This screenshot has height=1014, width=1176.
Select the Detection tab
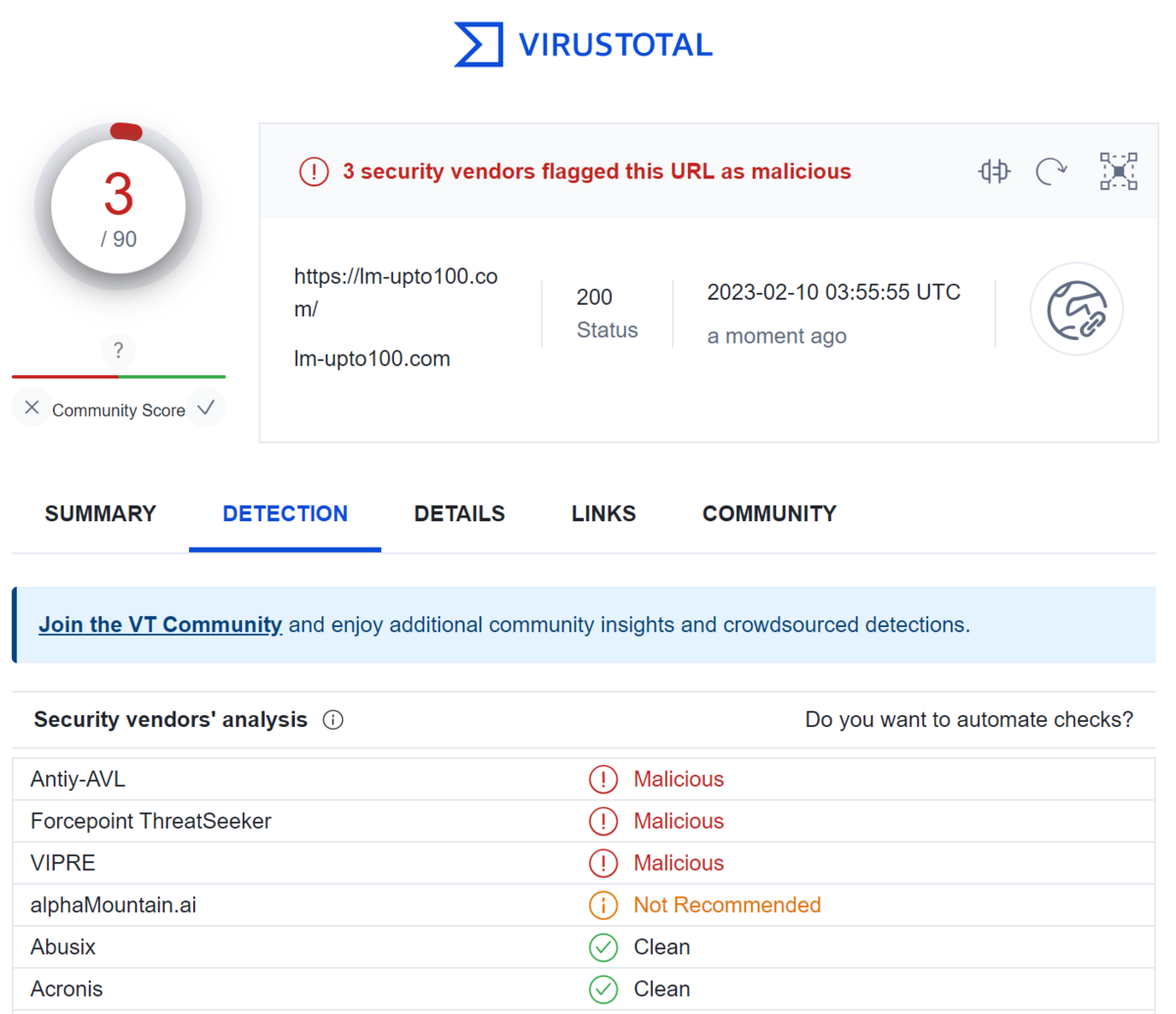[285, 513]
